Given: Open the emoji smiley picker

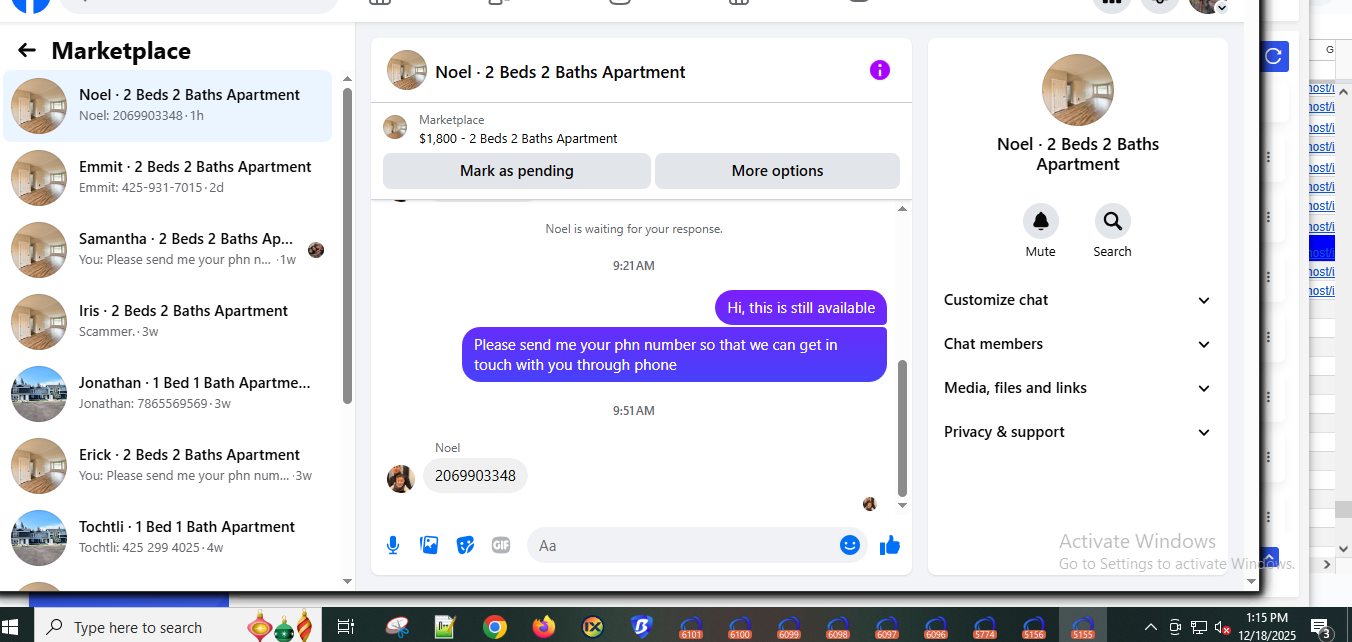Looking at the screenshot, I should pos(850,545).
